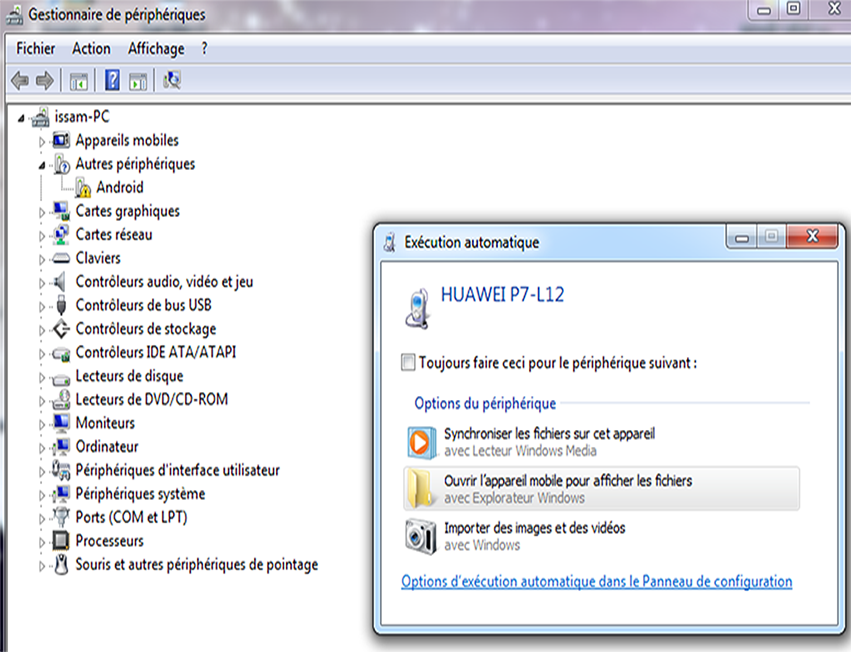Expand Ordinateur node
Image resolution: width=851 pixels, height=652 pixels.
coord(42,448)
